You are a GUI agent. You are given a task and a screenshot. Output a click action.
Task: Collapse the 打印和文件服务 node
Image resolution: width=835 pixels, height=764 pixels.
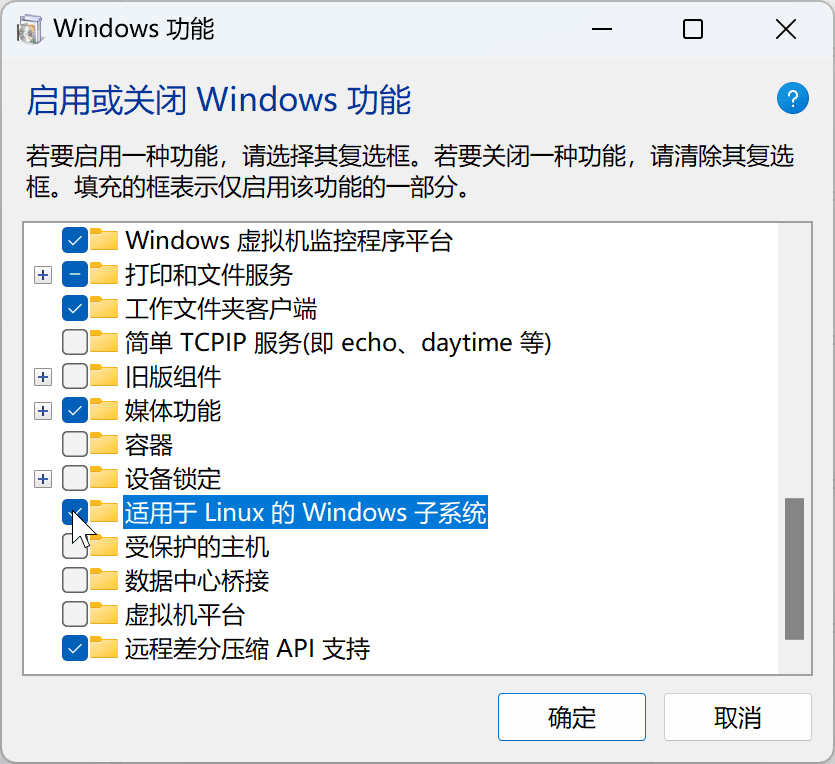click(x=42, y=274)
